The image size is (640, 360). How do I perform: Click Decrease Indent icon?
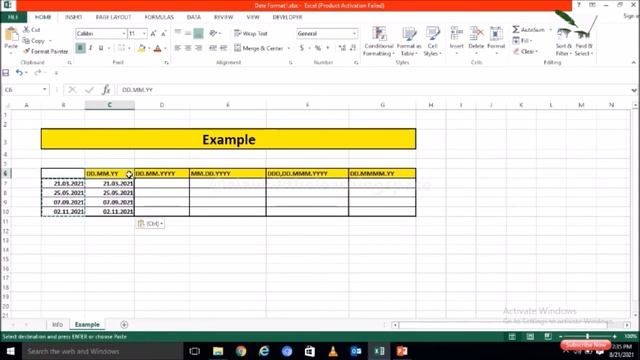coord(213,48)
